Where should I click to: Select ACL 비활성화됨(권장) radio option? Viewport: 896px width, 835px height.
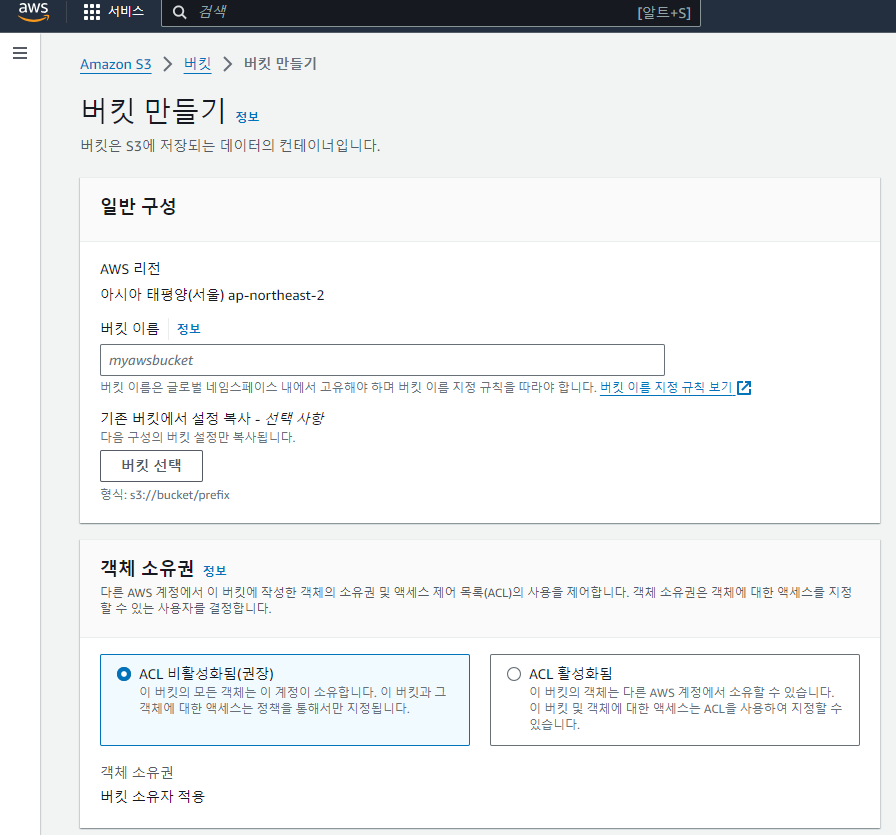(124, 674)
